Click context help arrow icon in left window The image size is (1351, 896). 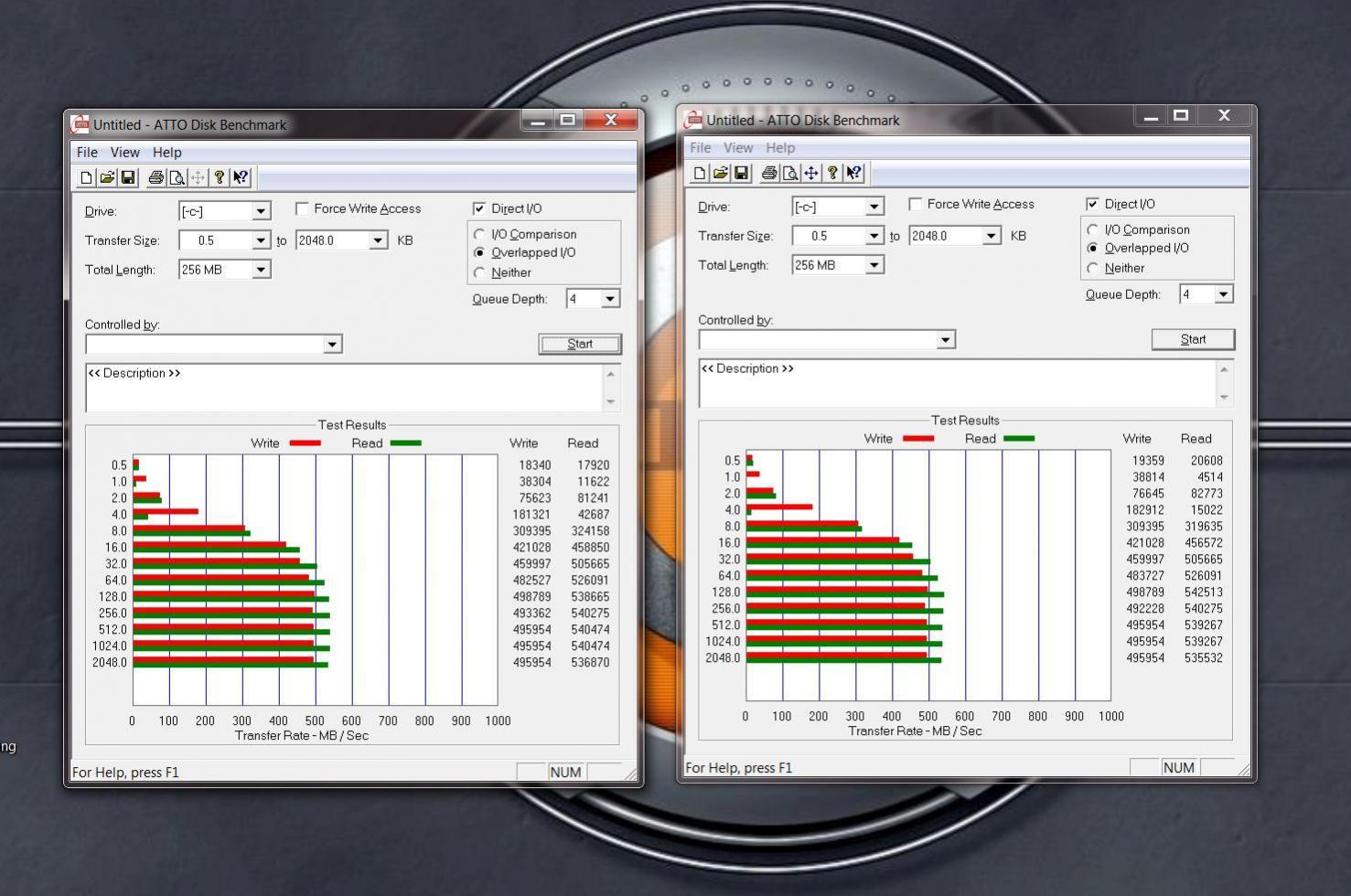coord(241,177)
